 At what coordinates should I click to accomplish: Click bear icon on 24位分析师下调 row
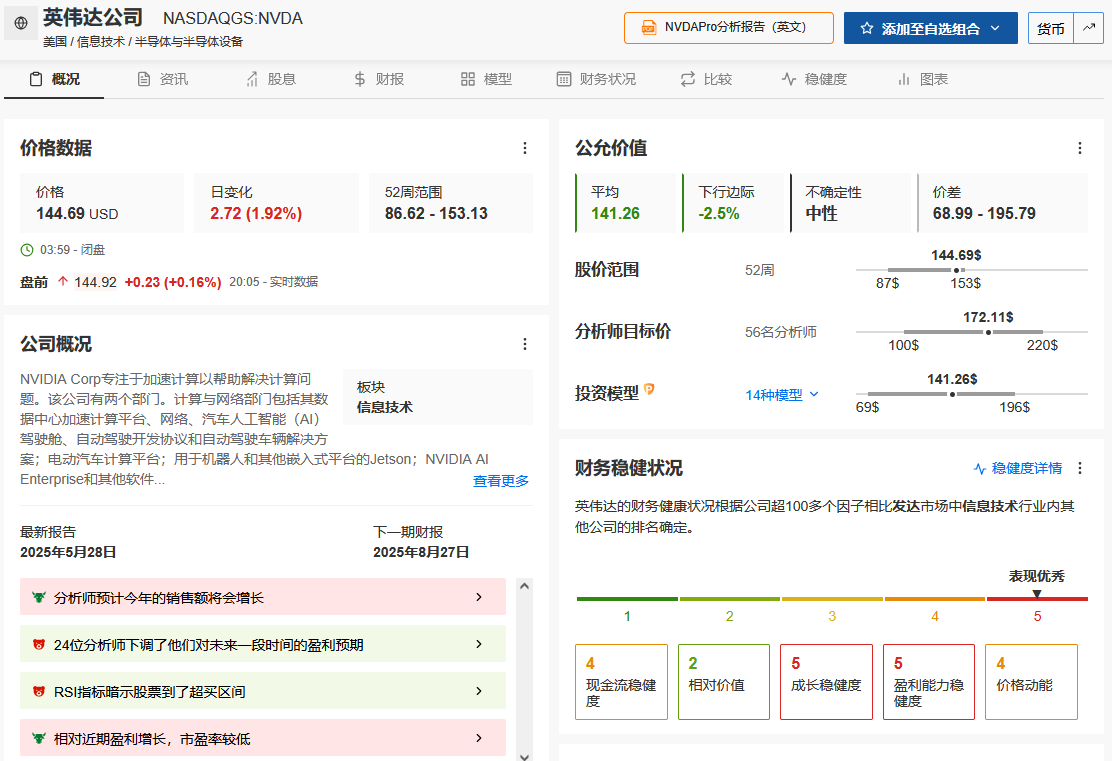coord(39,644)
